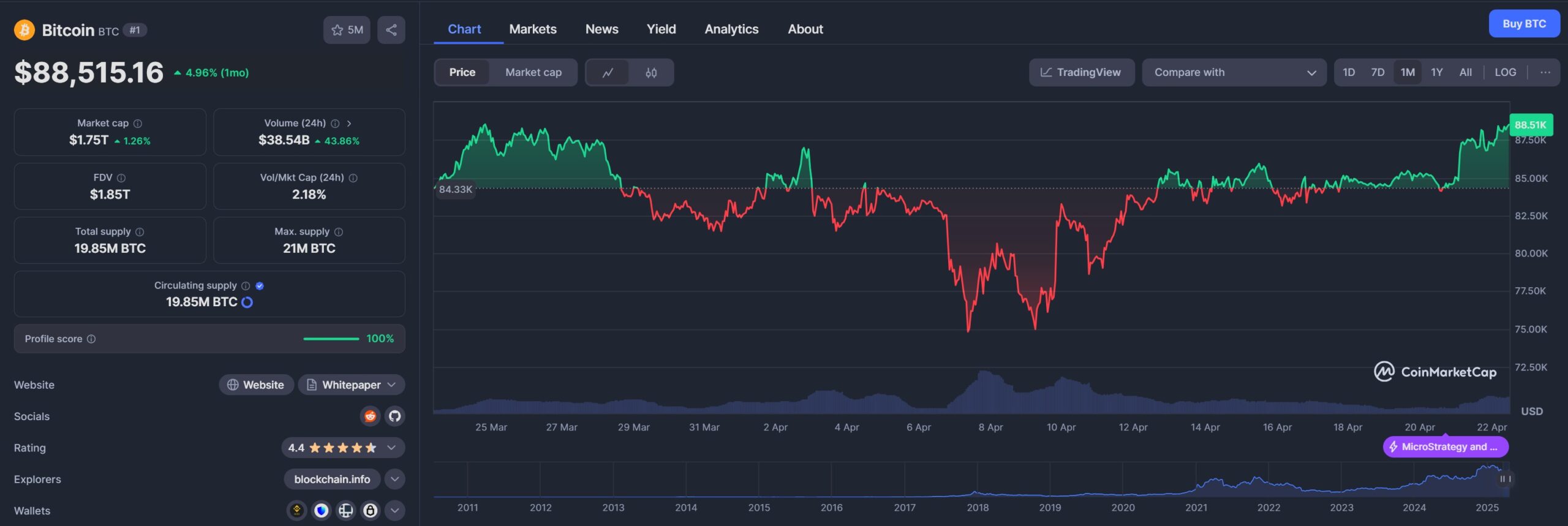Open Volume (24h) details arrow

[x=349, y=124]
